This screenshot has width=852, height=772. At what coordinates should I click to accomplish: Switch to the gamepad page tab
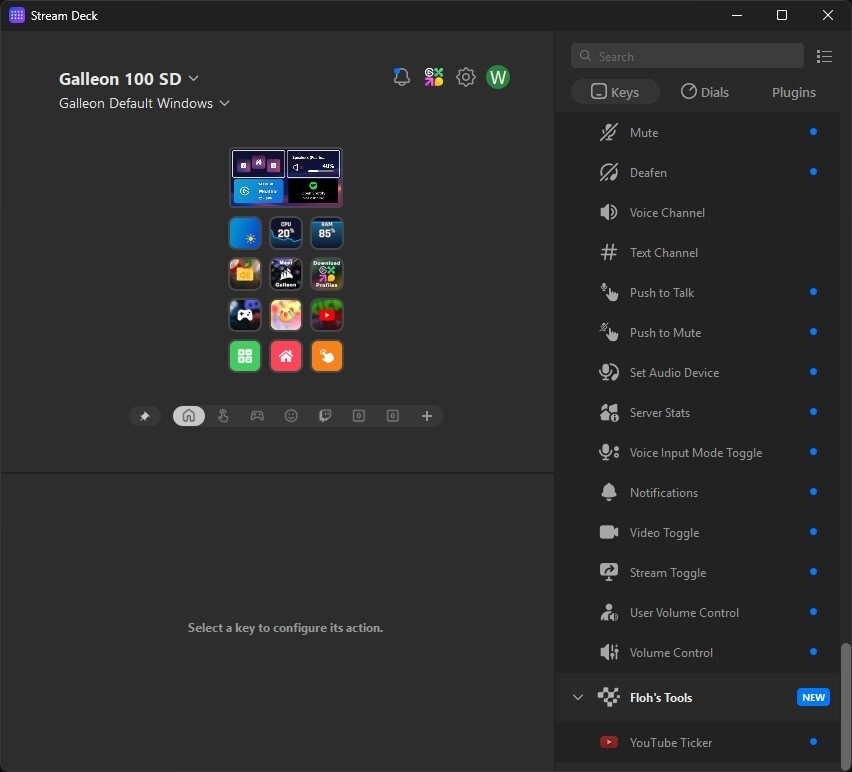pyautogui.click(x=257, y=416)
